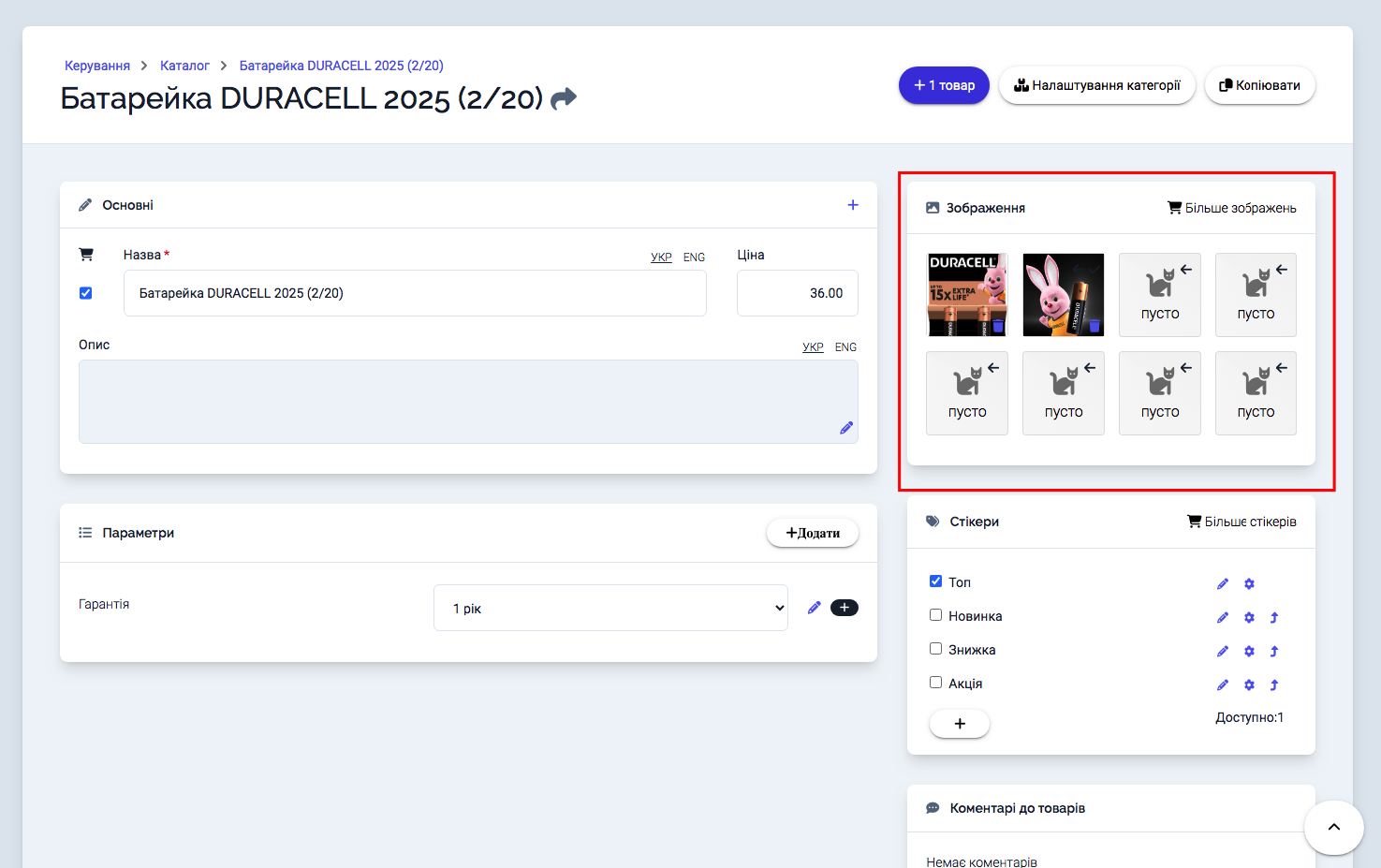Click pencil icon for Новинка sticker
Screen dimensions: 1381x868
(x=1223, y=618)
